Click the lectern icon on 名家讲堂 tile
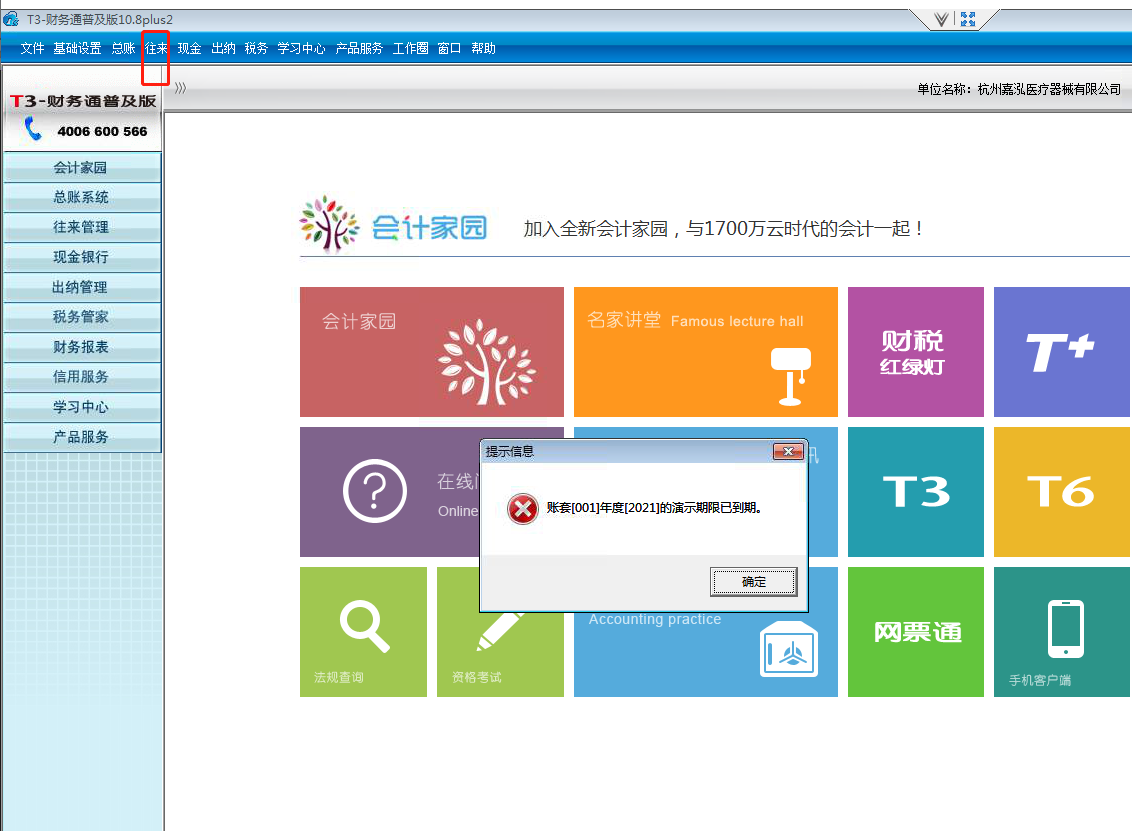Viewport: 1132px width, 831px height. tap(791, 376)
